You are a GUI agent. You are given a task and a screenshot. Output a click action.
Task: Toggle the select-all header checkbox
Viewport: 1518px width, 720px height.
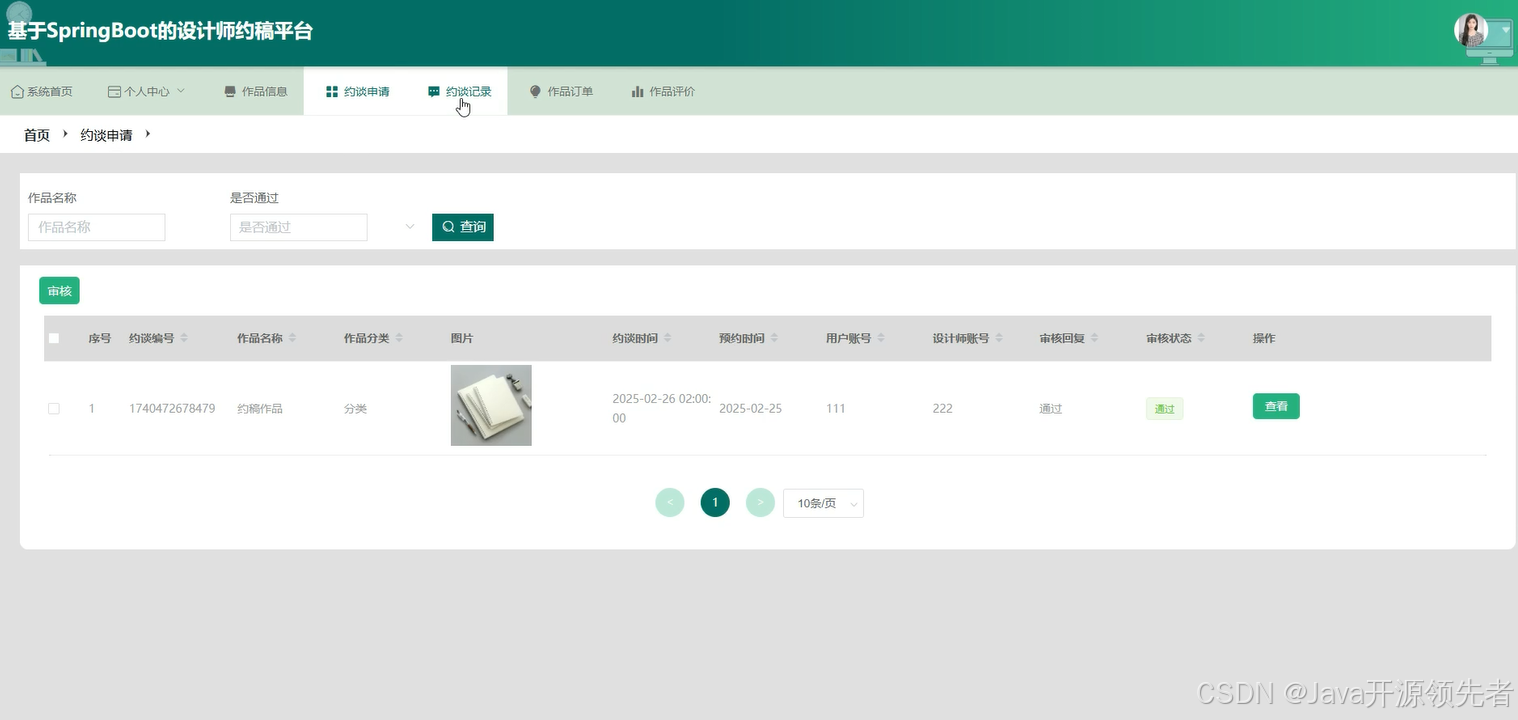54,338
